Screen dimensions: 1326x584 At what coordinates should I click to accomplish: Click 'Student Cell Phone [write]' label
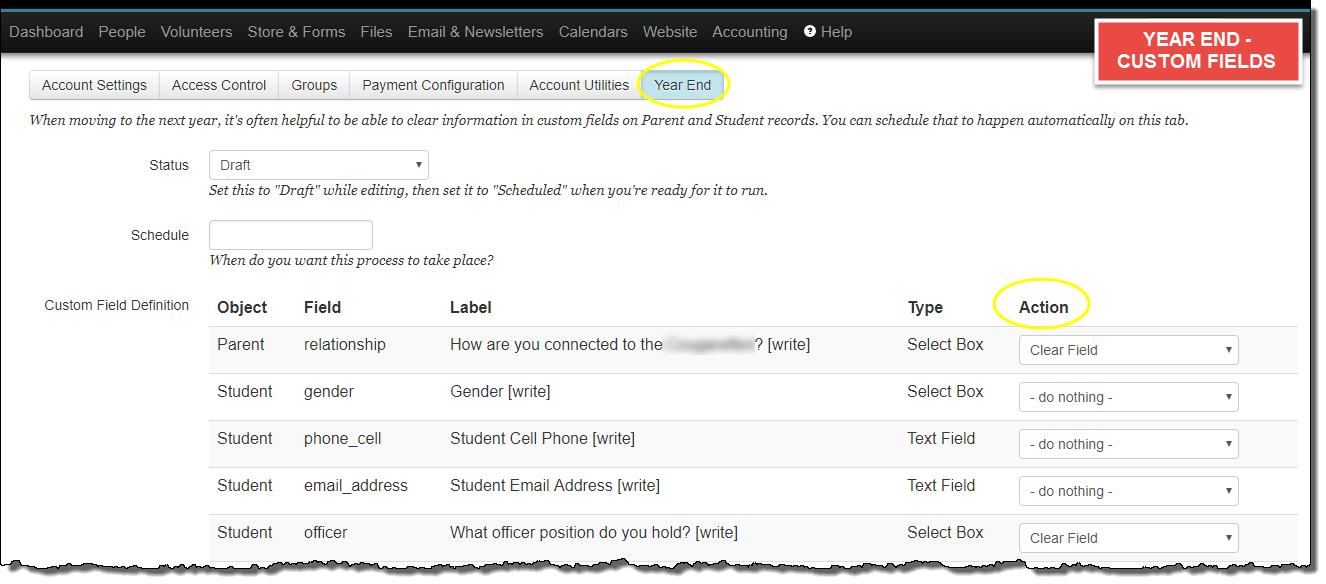[x=543, y=438]
